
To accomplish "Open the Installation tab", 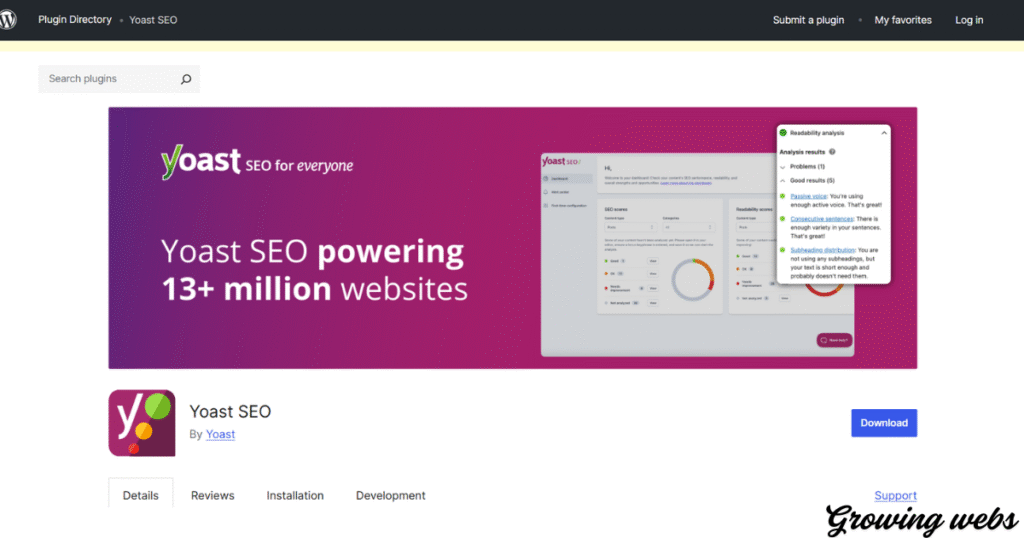I will tap(295, 496).
